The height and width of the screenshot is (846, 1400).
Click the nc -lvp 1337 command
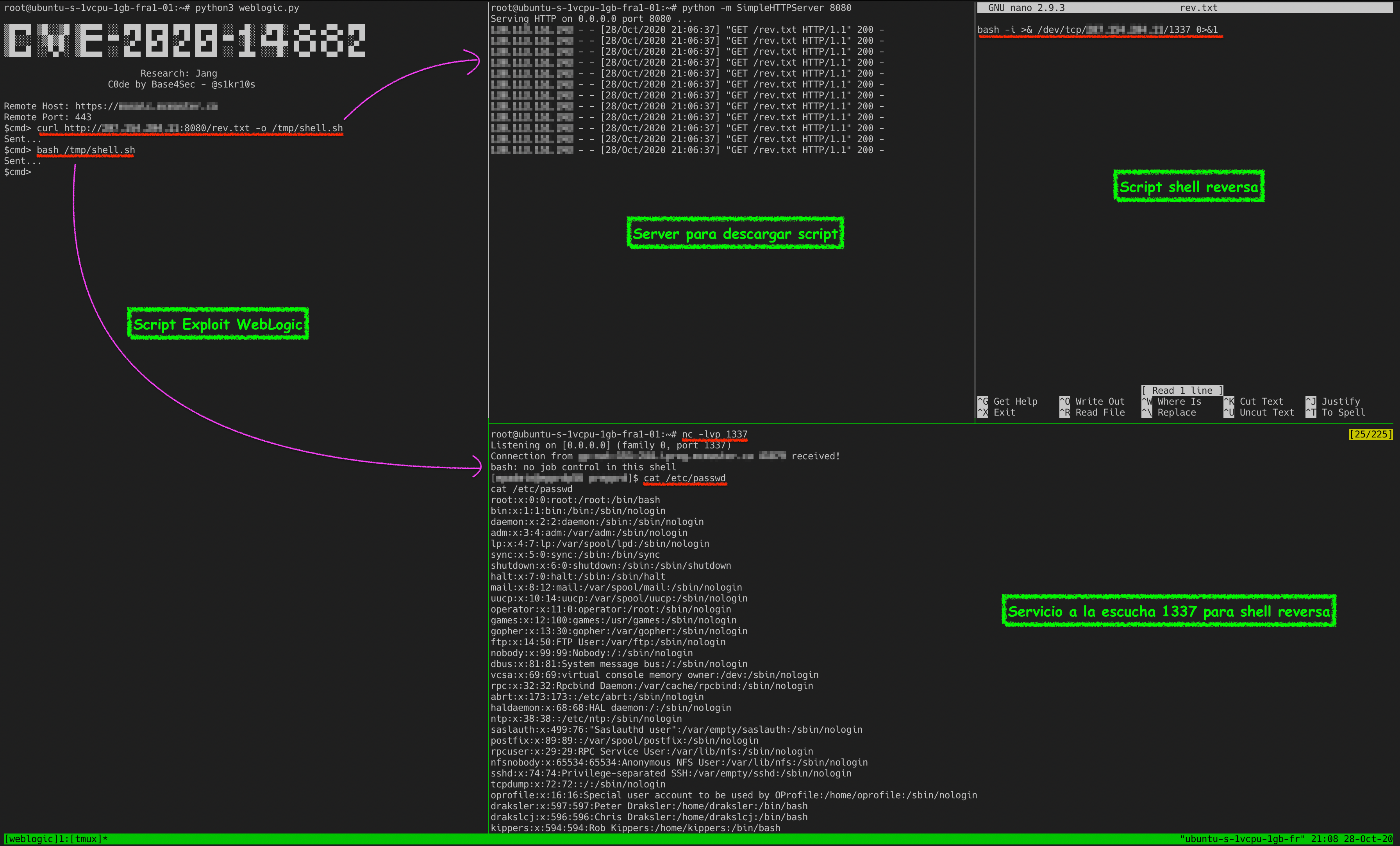714,434
